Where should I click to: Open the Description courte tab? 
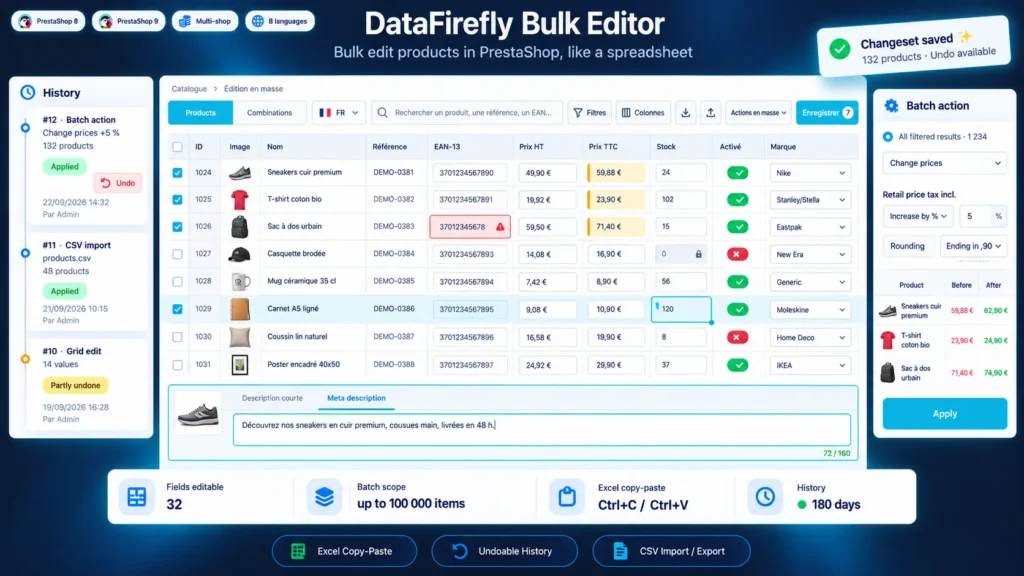(272, 398)
